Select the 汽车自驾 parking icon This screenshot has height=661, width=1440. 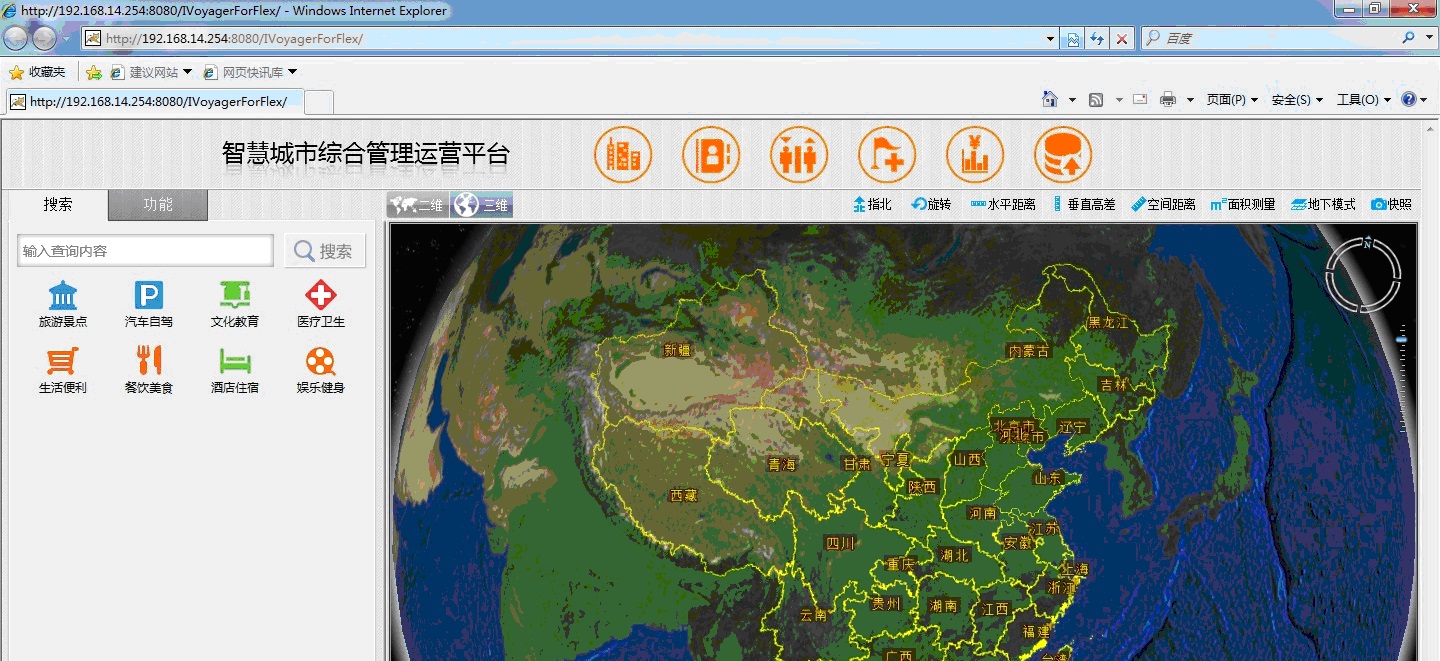coord(149,295)
